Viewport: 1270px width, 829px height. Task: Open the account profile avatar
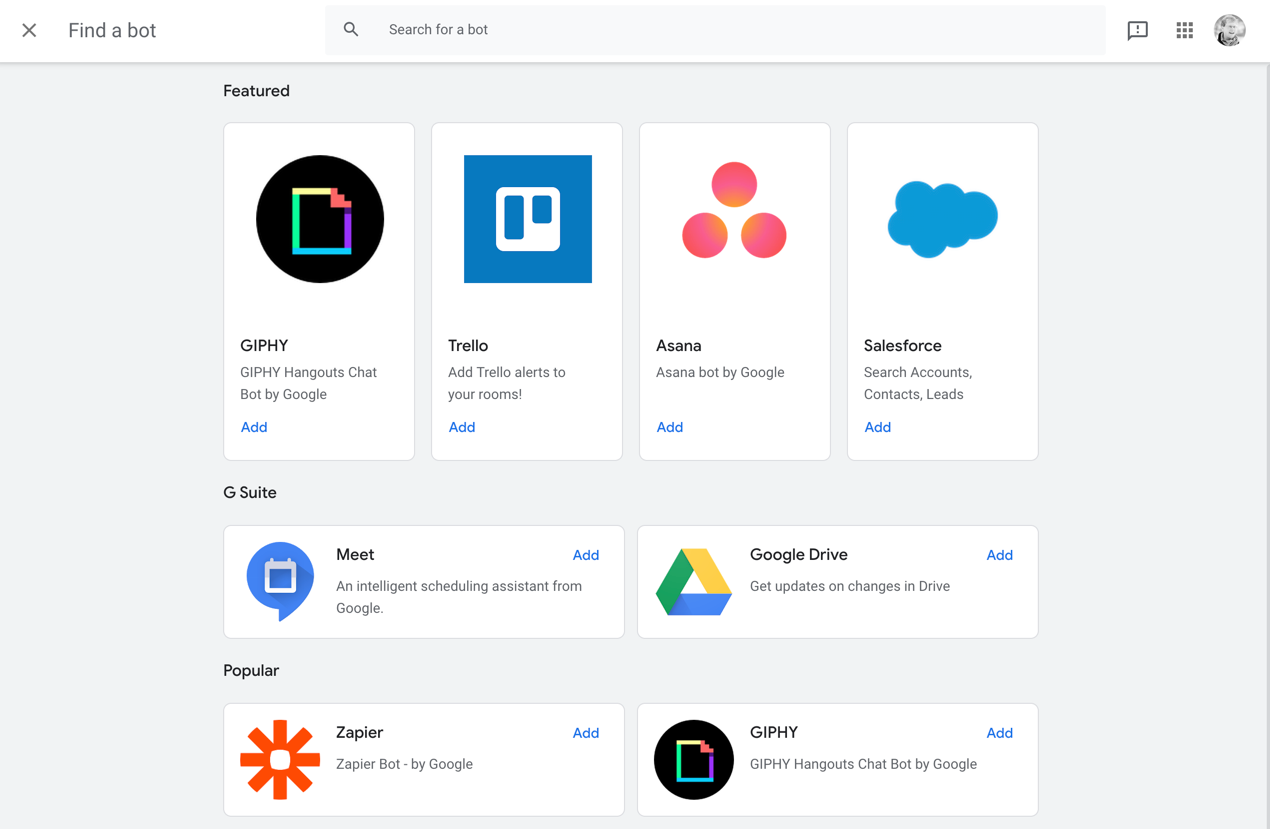1230,30
